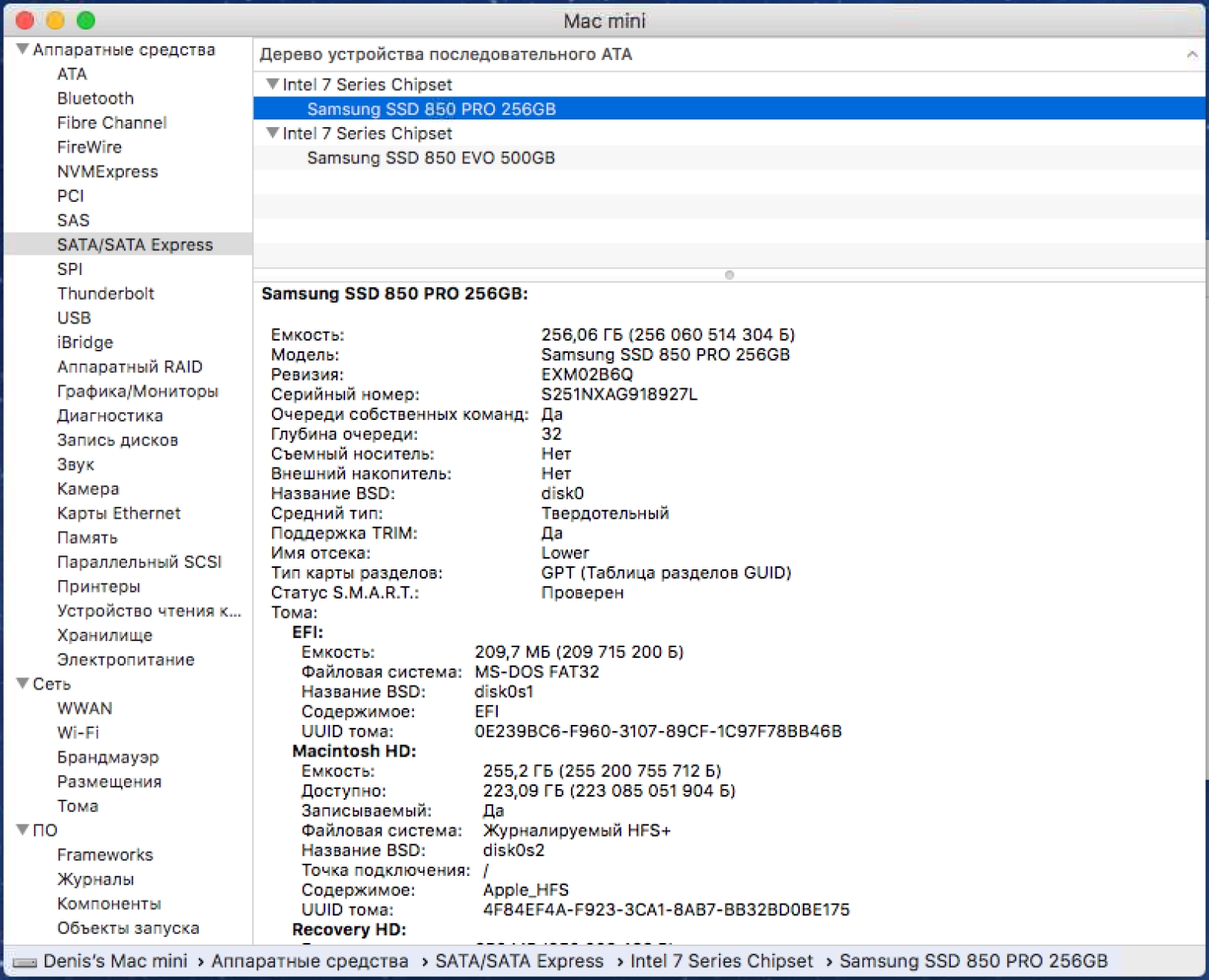Open WWAN under Сеть
Viewport: 1209px width, 980px height.
(x=85, y=708)
